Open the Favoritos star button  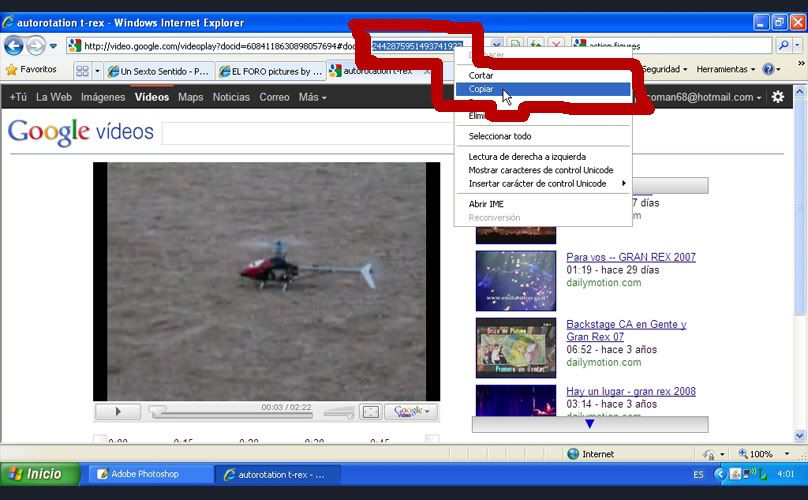click(x=31, y=69)
